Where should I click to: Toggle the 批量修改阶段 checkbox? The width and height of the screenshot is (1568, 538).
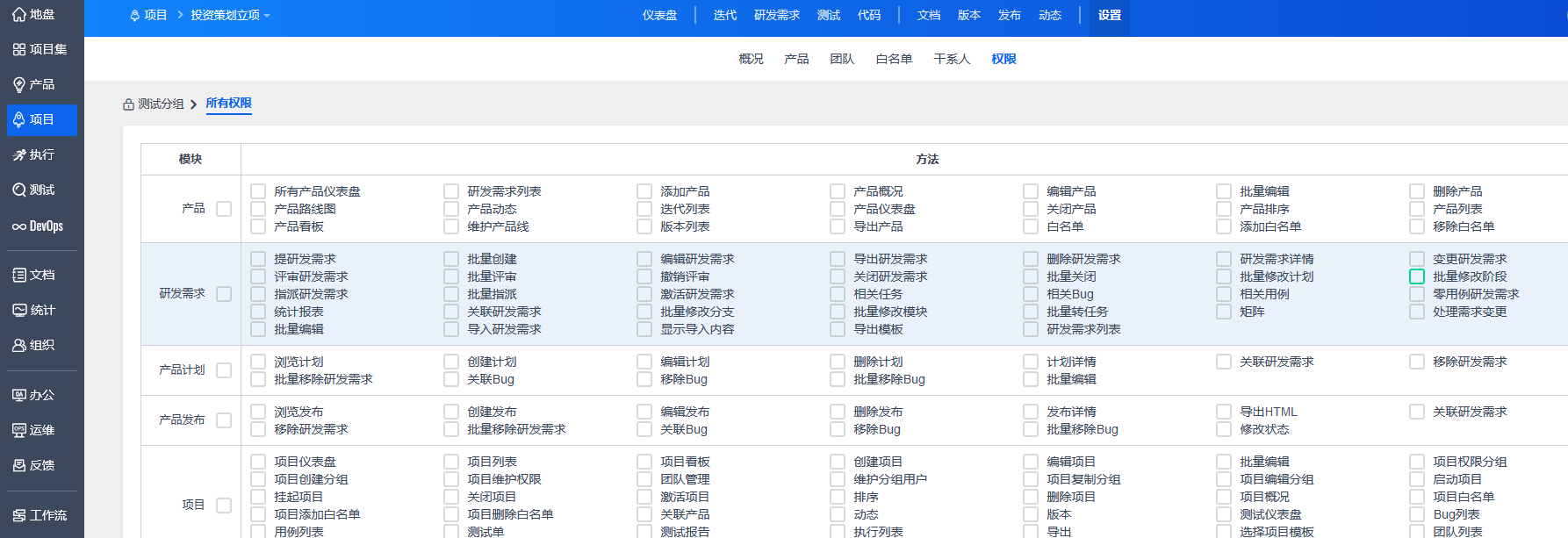(x=1417, y=276)
